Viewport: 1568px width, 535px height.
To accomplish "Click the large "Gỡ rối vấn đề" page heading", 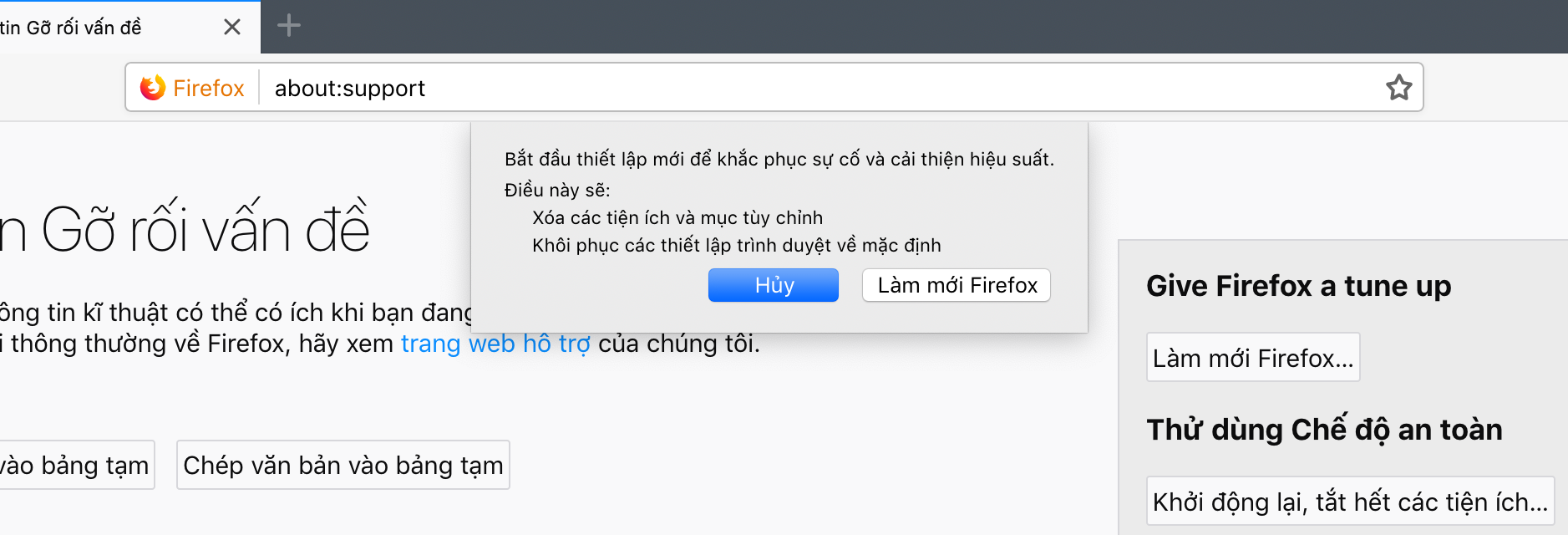I will point(185,228).
